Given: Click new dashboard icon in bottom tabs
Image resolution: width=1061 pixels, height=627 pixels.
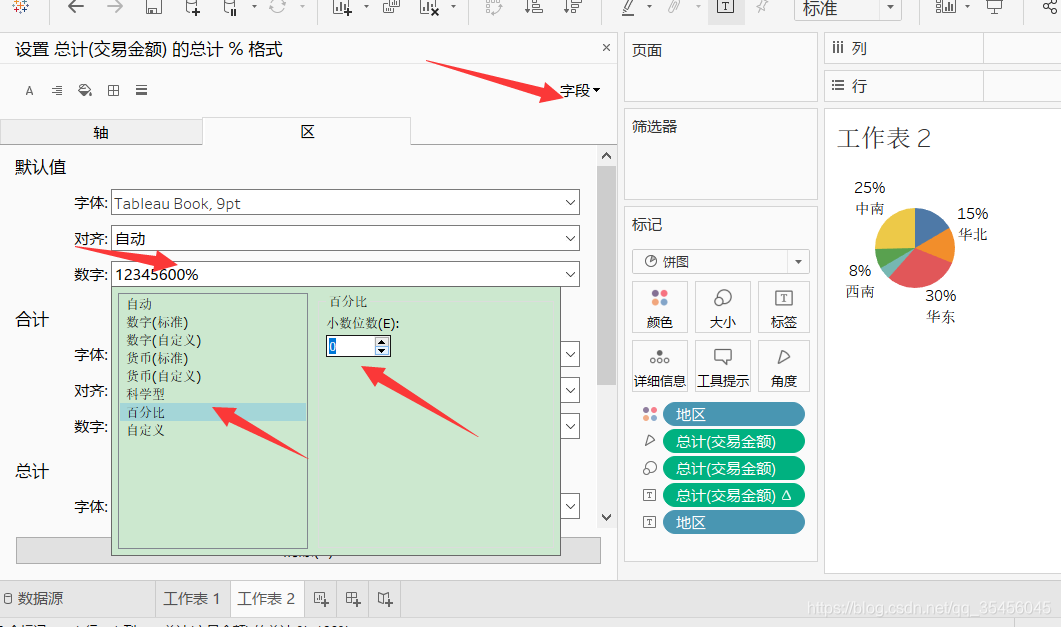Looking at the screenshot, I should tap(353, 599).
